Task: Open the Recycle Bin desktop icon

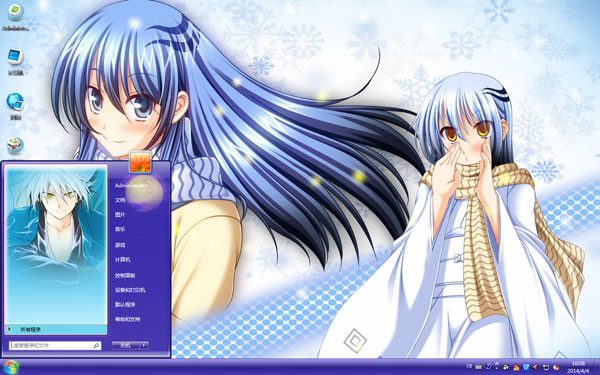Action: [x=16, y=145]
